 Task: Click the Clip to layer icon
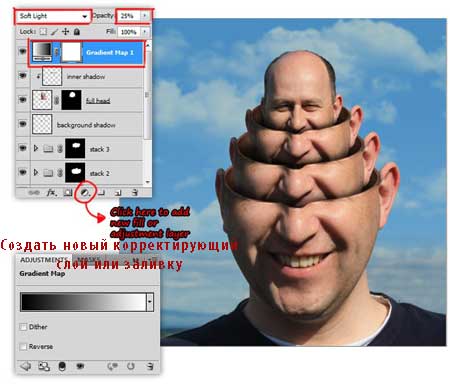[62, 366]
